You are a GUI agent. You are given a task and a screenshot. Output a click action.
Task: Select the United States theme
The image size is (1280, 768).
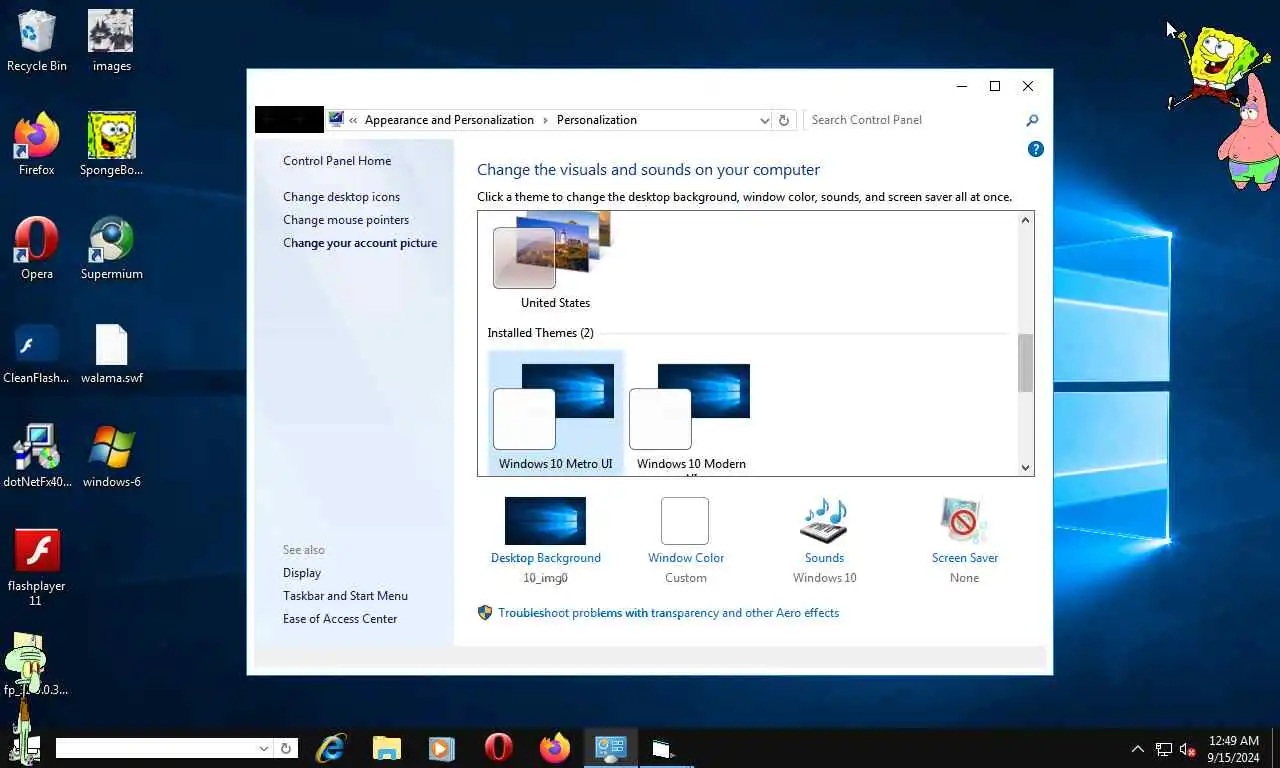point(555,262)
